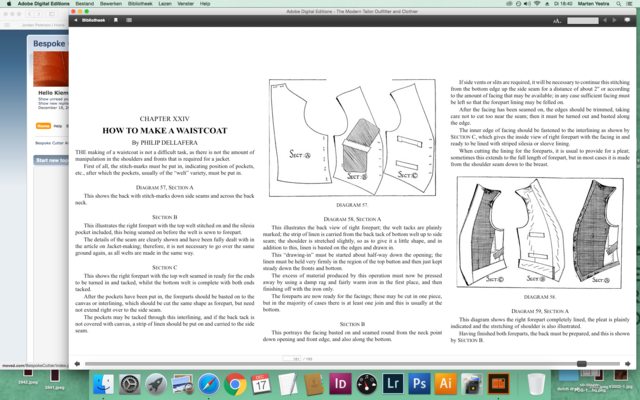Launch Adobe InDesign from the Dock
This screenshot has width=640, height=400.
340,384
